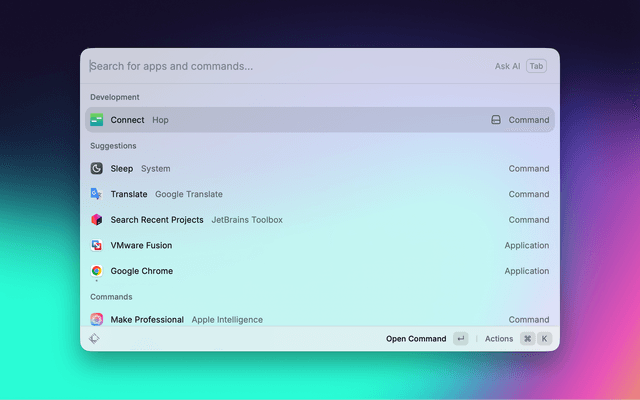Click Ask AI in the search bar
Screen dimensions: 640x400
pos(507,66)
